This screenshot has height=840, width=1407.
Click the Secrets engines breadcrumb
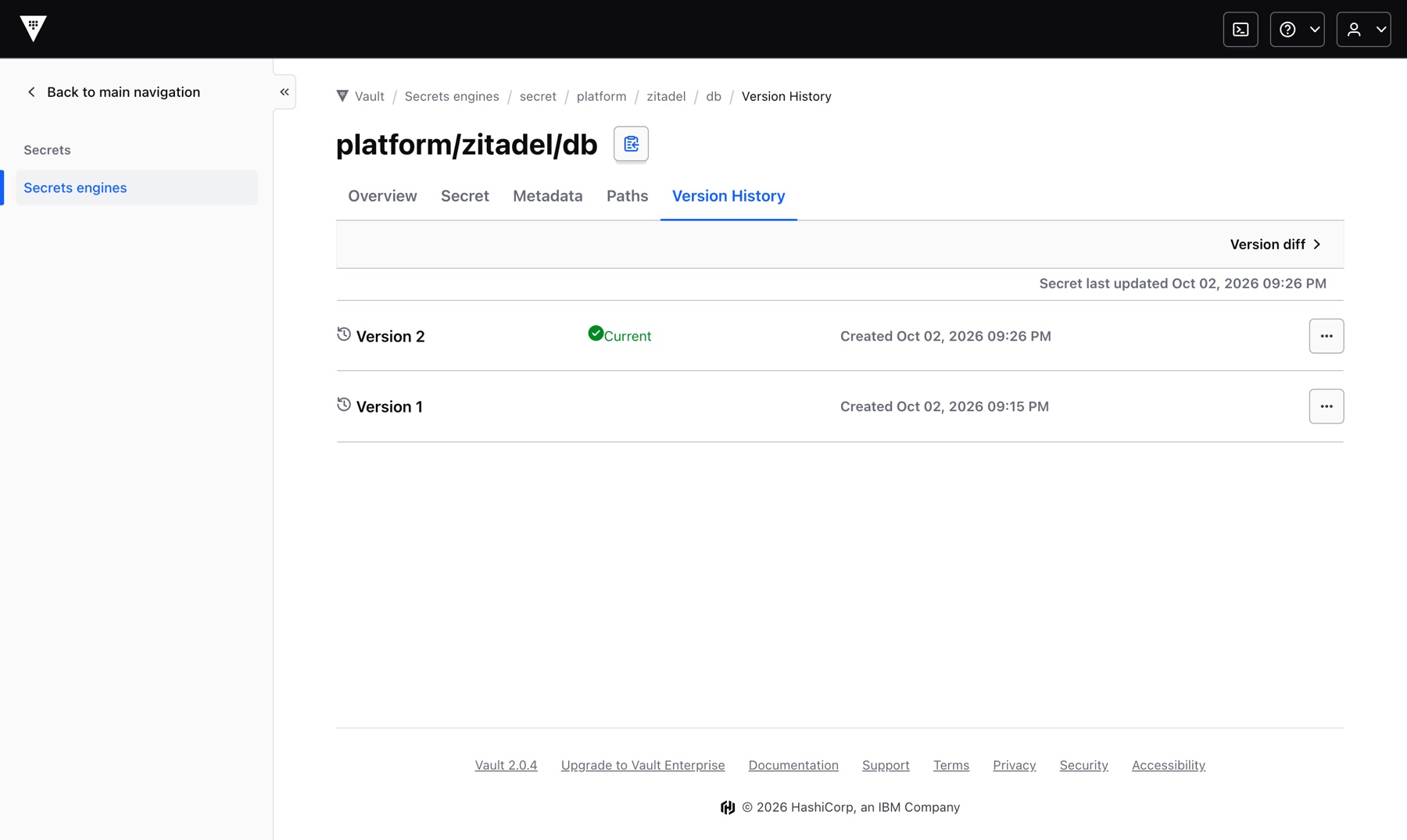pyautogui.click(x=452, y=96)
